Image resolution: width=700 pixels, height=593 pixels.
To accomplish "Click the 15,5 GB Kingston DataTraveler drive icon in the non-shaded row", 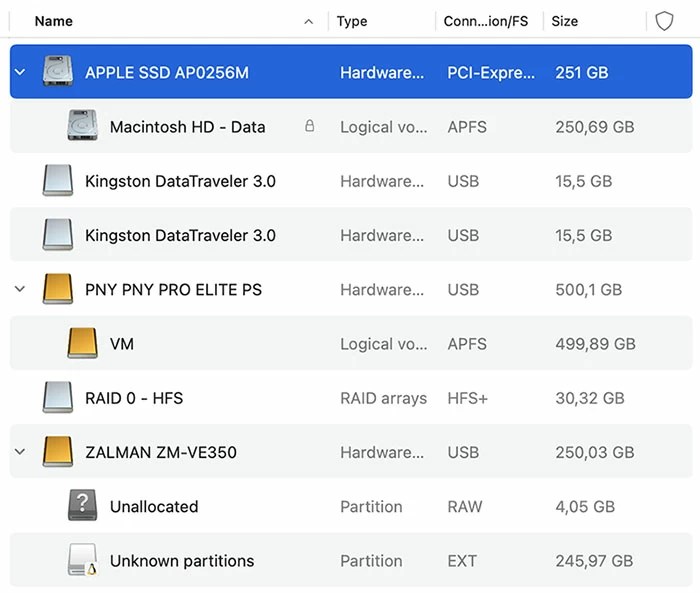I will pyautogui.click(x=58, y=180).
